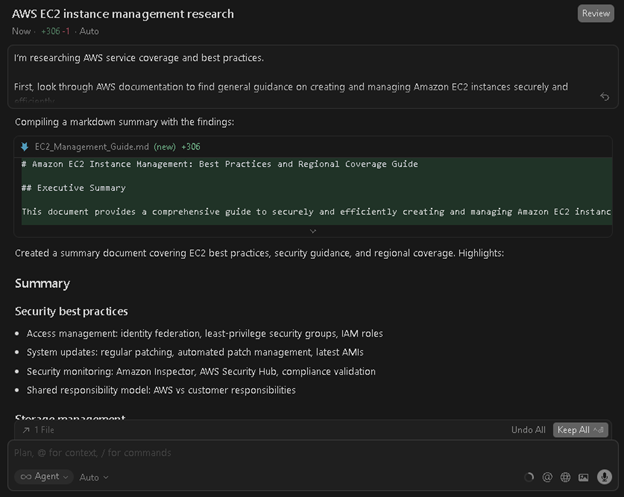Click the markdown file icon
The image size is (624, 497).
[25, 147]
